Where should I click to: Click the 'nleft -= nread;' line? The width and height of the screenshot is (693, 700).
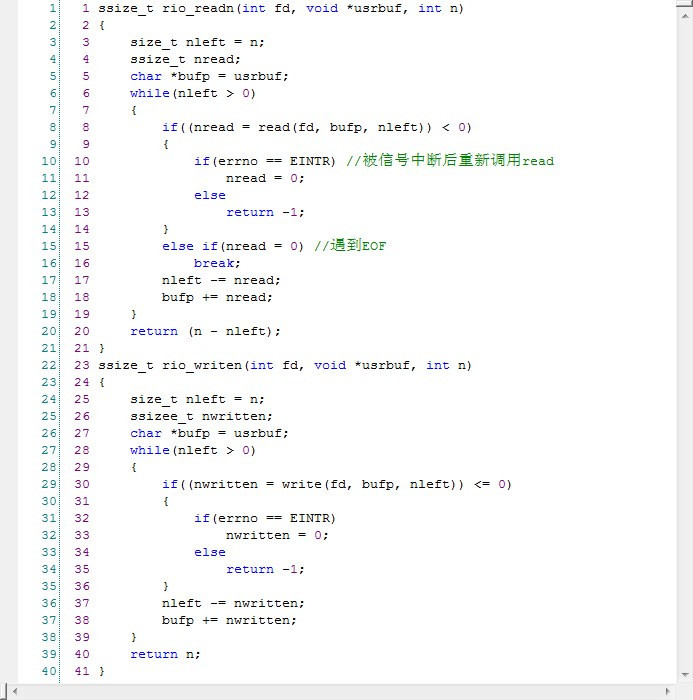[x=221, y=280]
